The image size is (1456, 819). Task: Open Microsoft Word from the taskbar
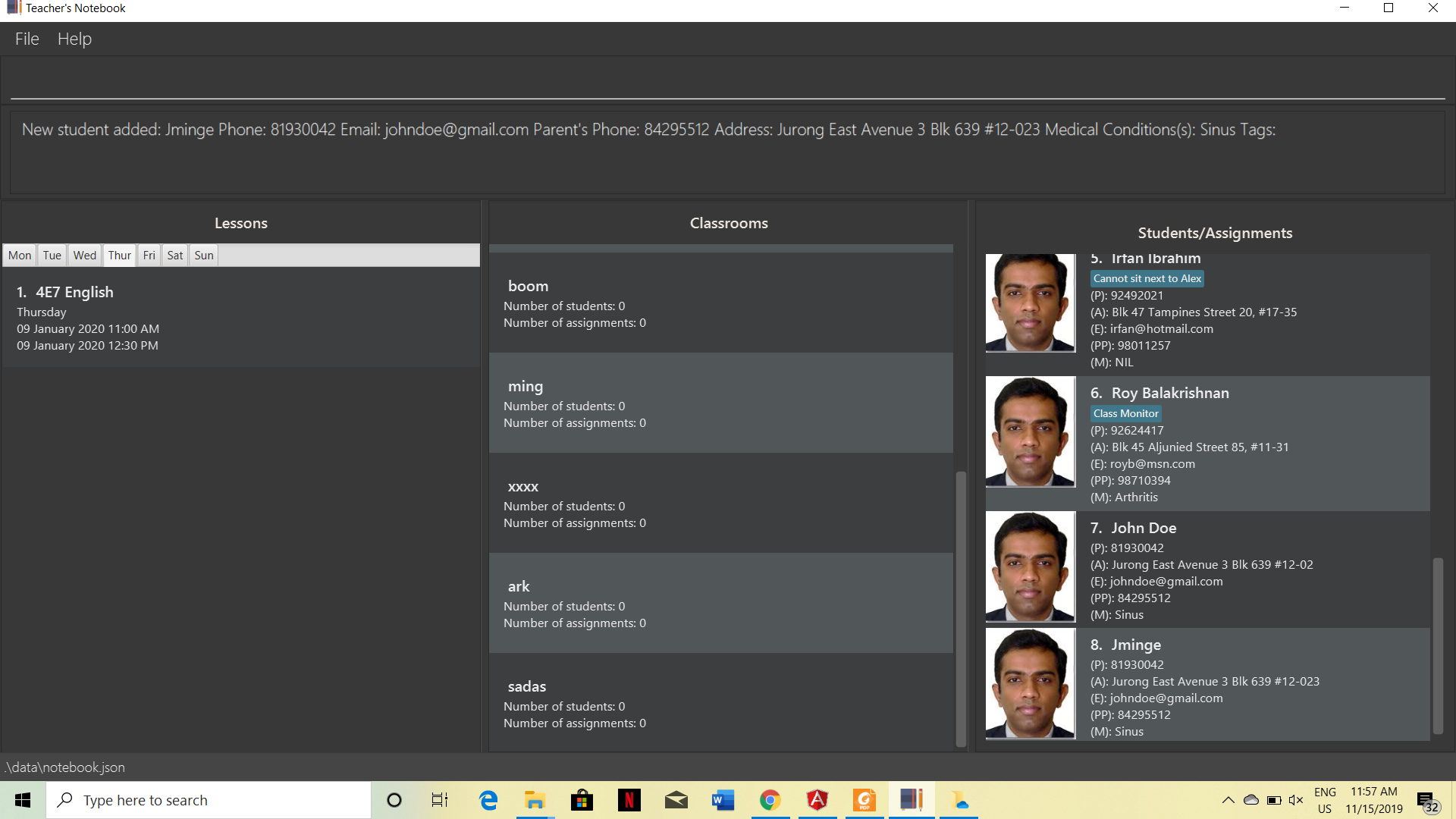pyautogui.click(x=723, y=800)
